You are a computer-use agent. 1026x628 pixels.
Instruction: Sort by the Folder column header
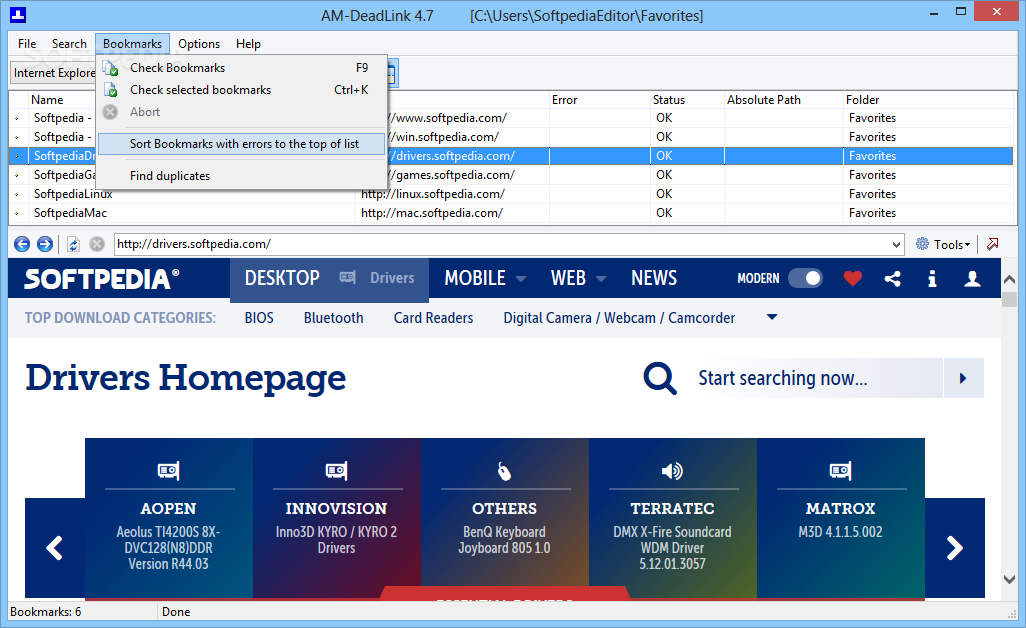click(x=928, y=100)
